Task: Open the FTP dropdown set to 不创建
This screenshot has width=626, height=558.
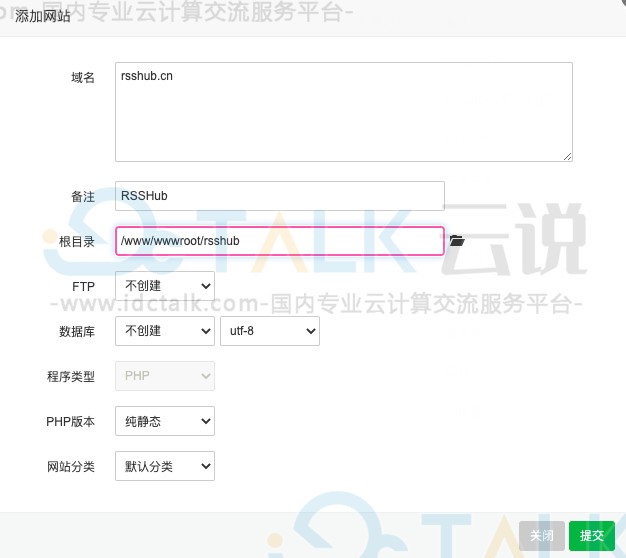Action: coord(164,286)
